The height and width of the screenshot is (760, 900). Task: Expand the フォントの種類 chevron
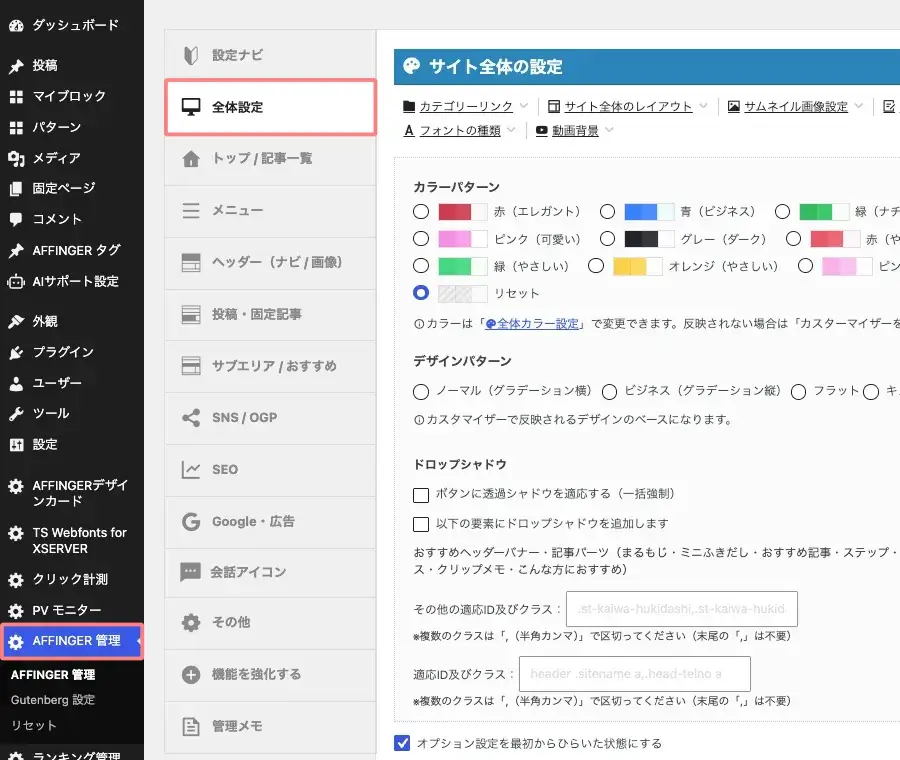[x=511, y=130]
